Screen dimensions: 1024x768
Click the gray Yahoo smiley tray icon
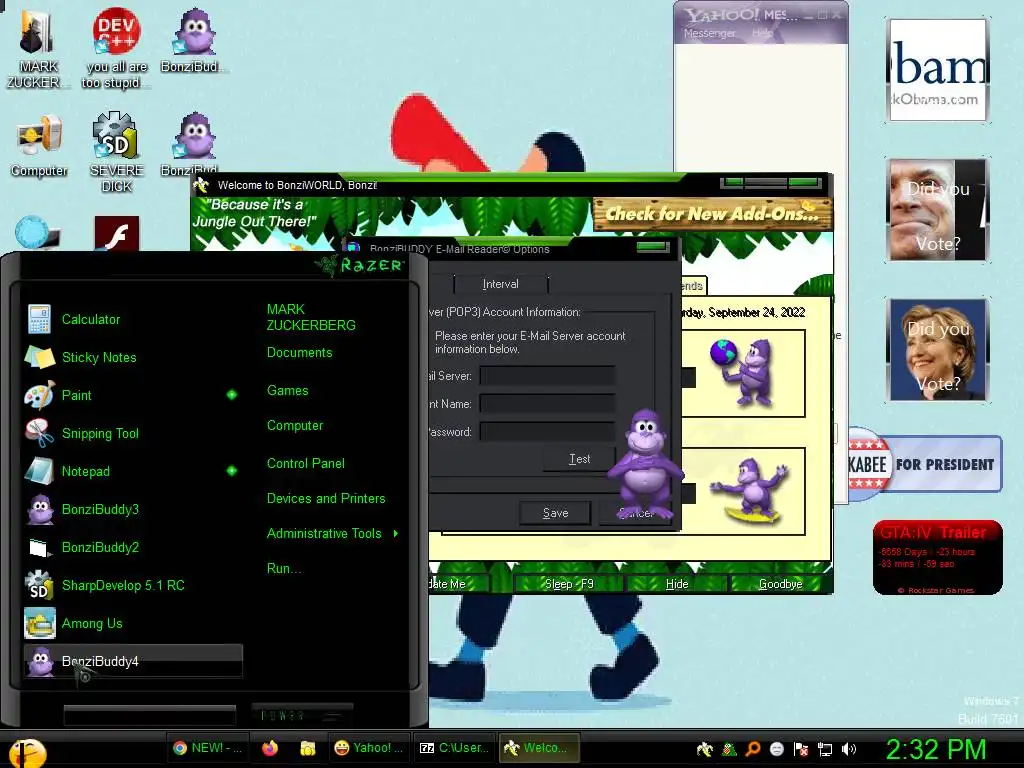[x=776, y=749]
